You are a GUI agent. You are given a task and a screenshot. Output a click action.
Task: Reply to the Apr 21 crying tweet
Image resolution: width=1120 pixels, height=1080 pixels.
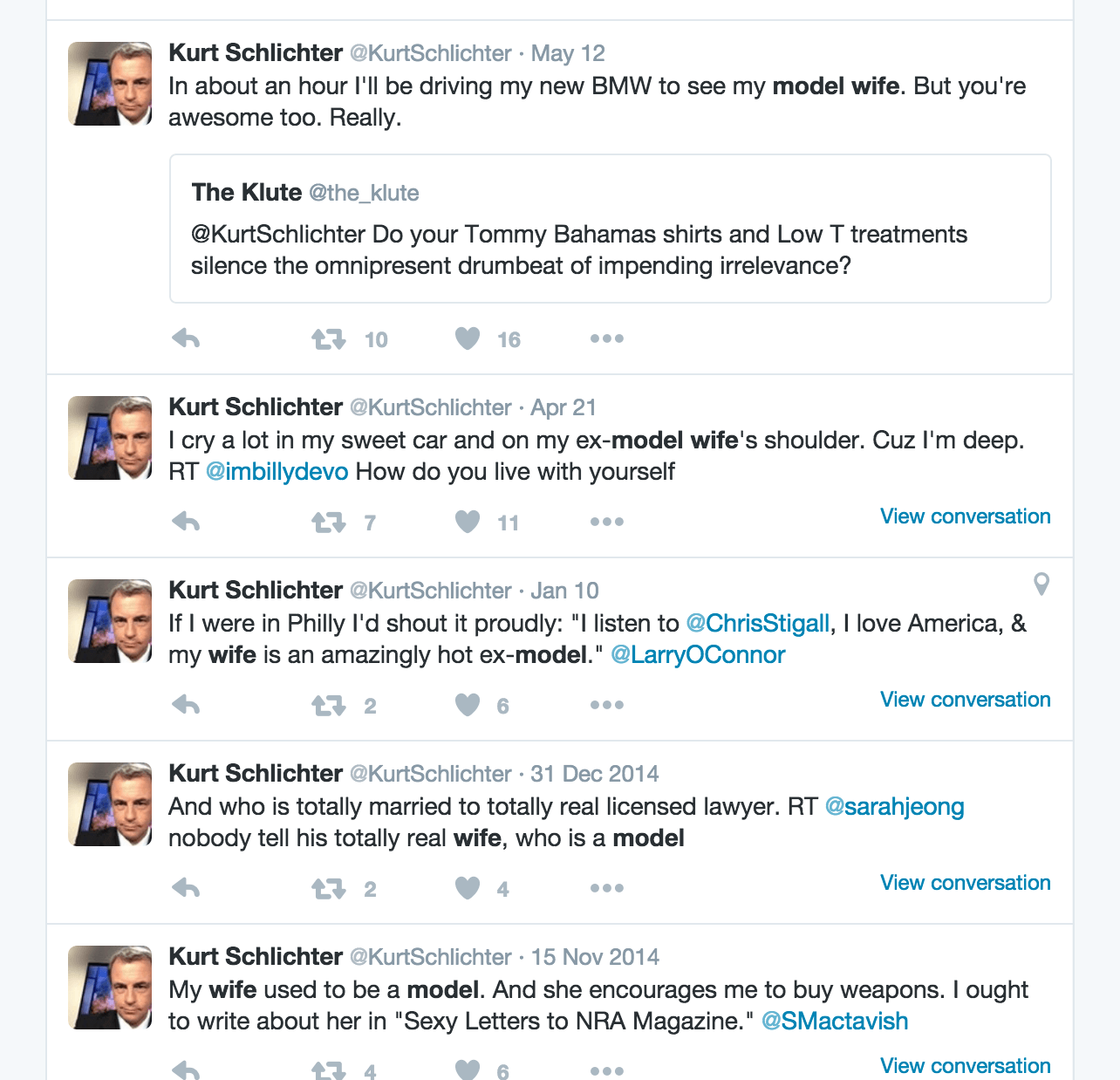pyautogui.click(x=186, y=522)
